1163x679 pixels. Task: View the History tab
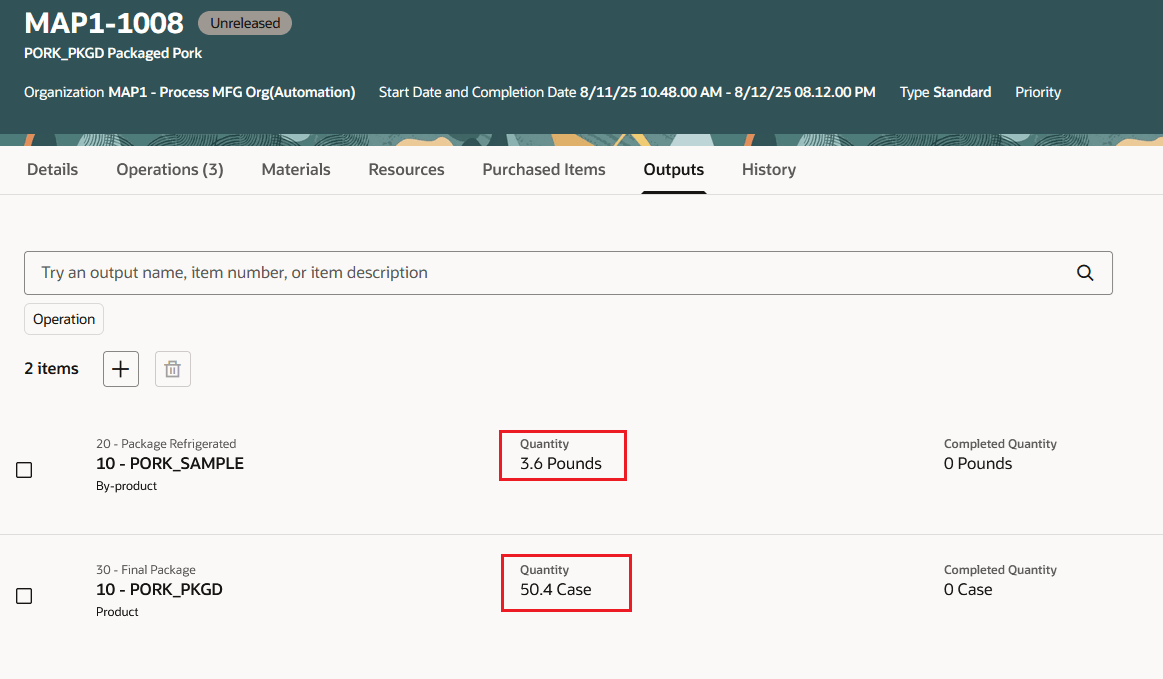[x=768, y=169]
